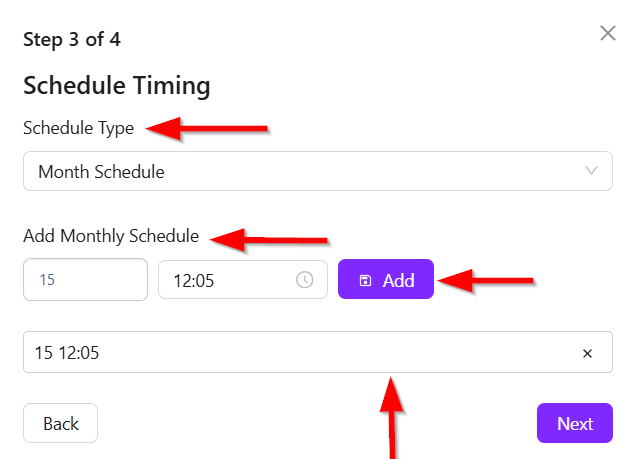Screen dimensions: 636x459
Task: Click the Schedule Type label
Action: pos(79,129)
